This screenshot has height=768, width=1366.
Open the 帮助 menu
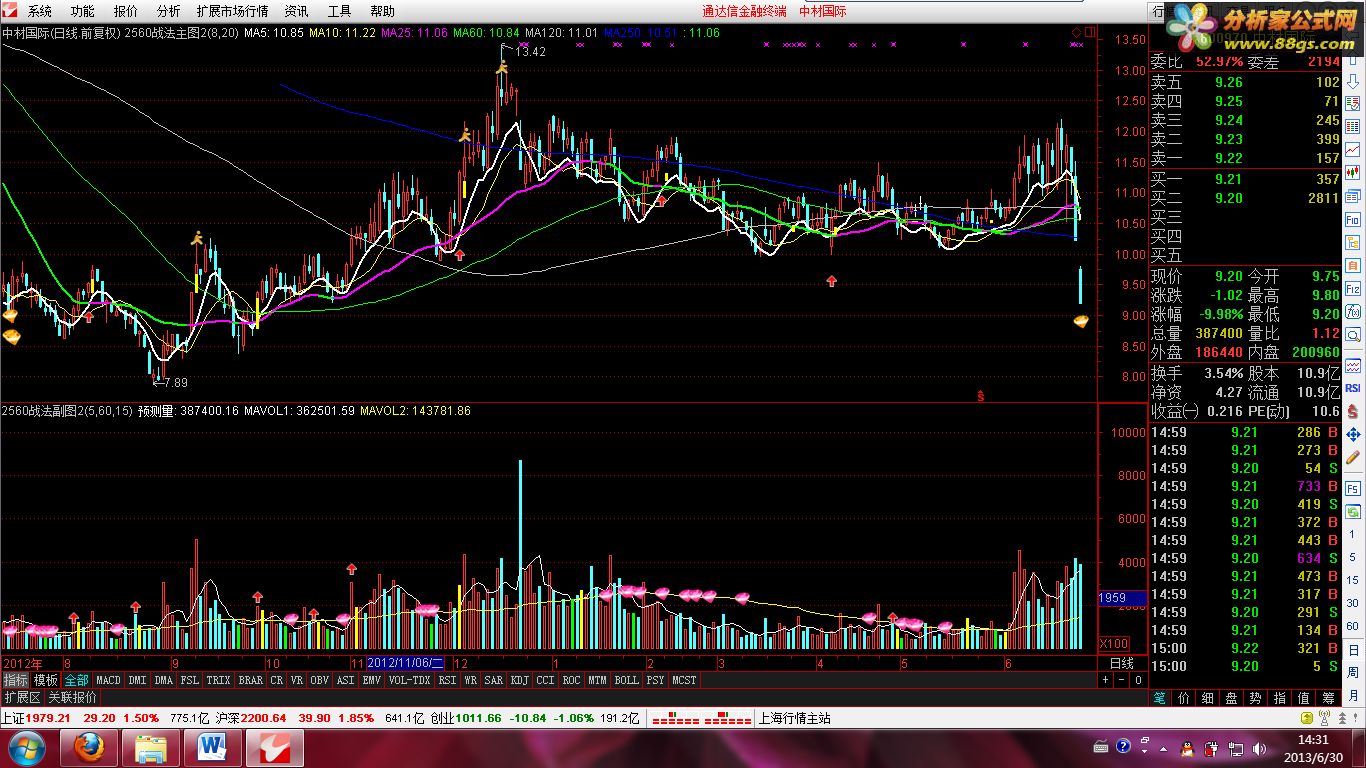click(382, 11)
